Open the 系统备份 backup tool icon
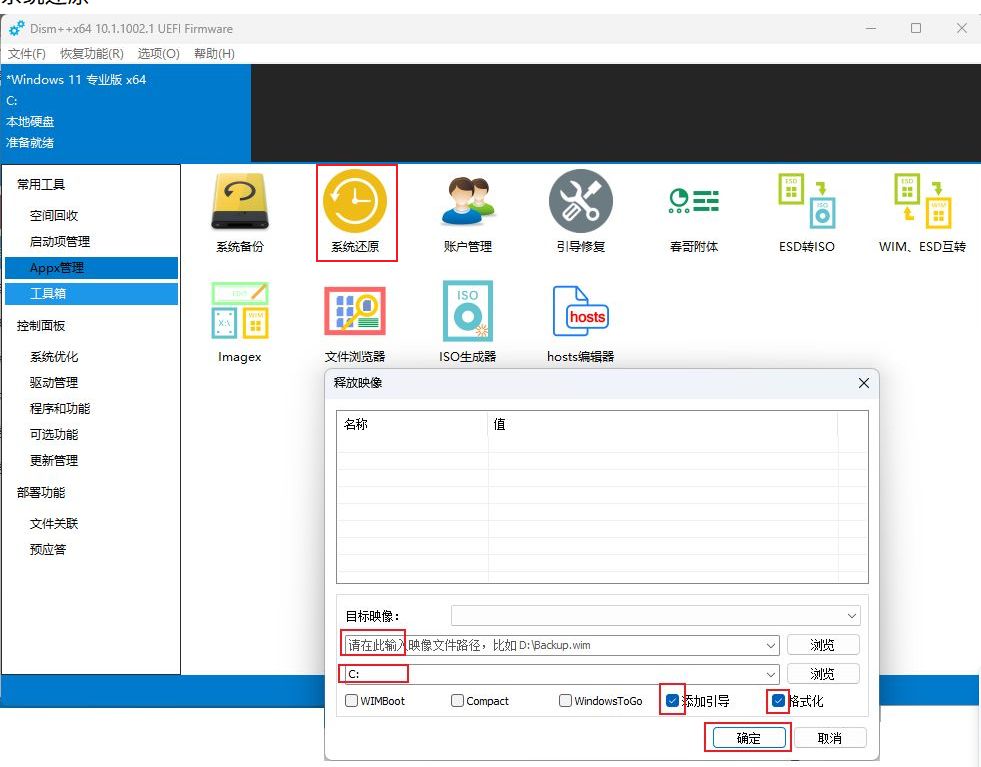Viewport: 981px width, 767px height. (239, 203)
